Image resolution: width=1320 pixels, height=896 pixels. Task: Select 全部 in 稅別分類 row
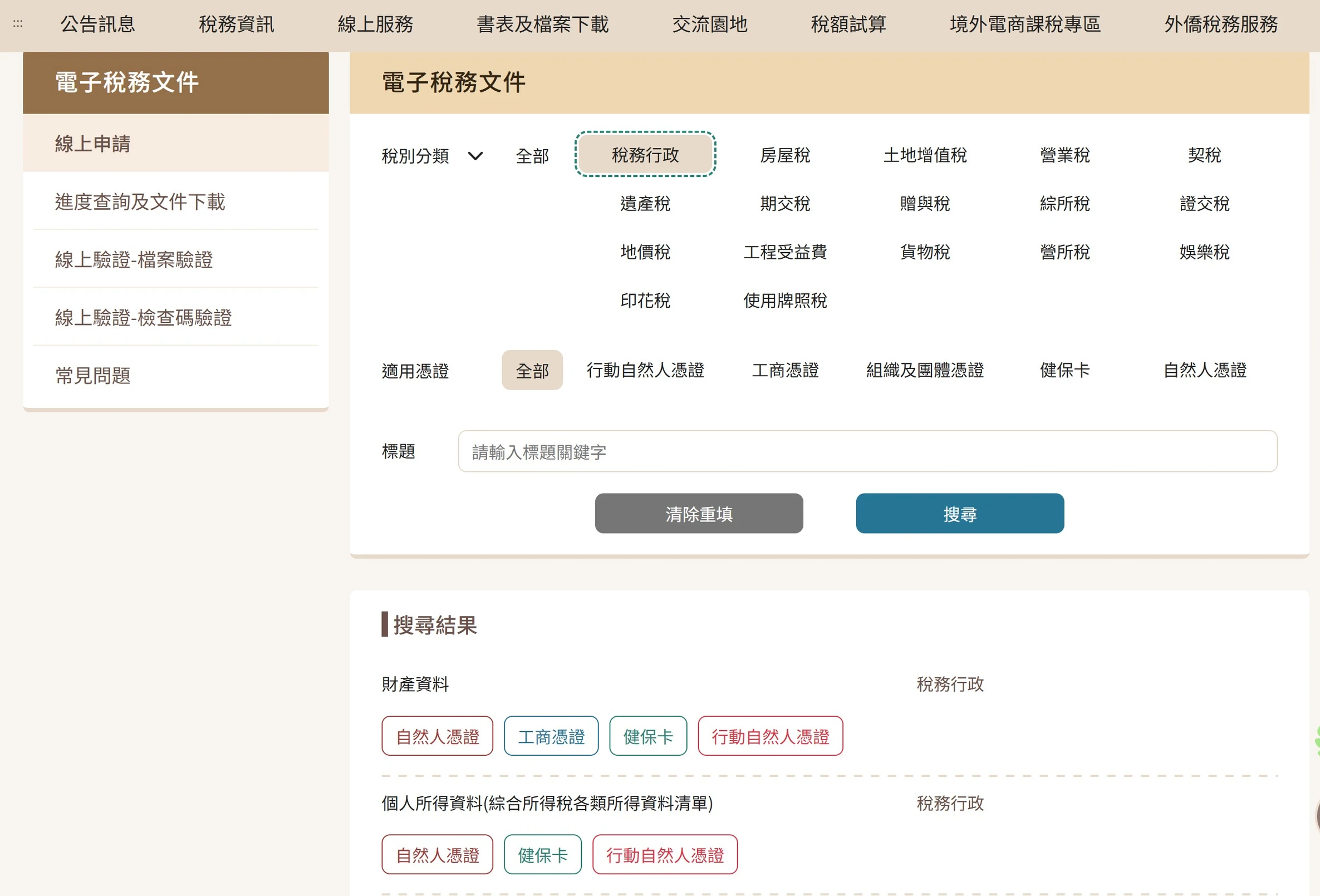tap(532, 156)
